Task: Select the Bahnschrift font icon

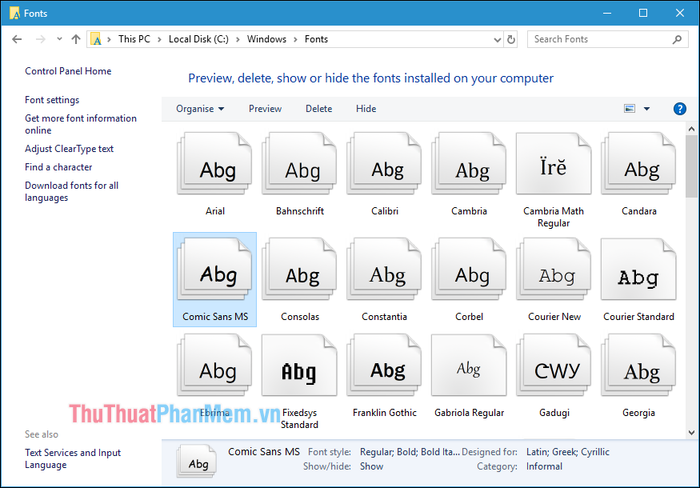Action: coord(300,163)
